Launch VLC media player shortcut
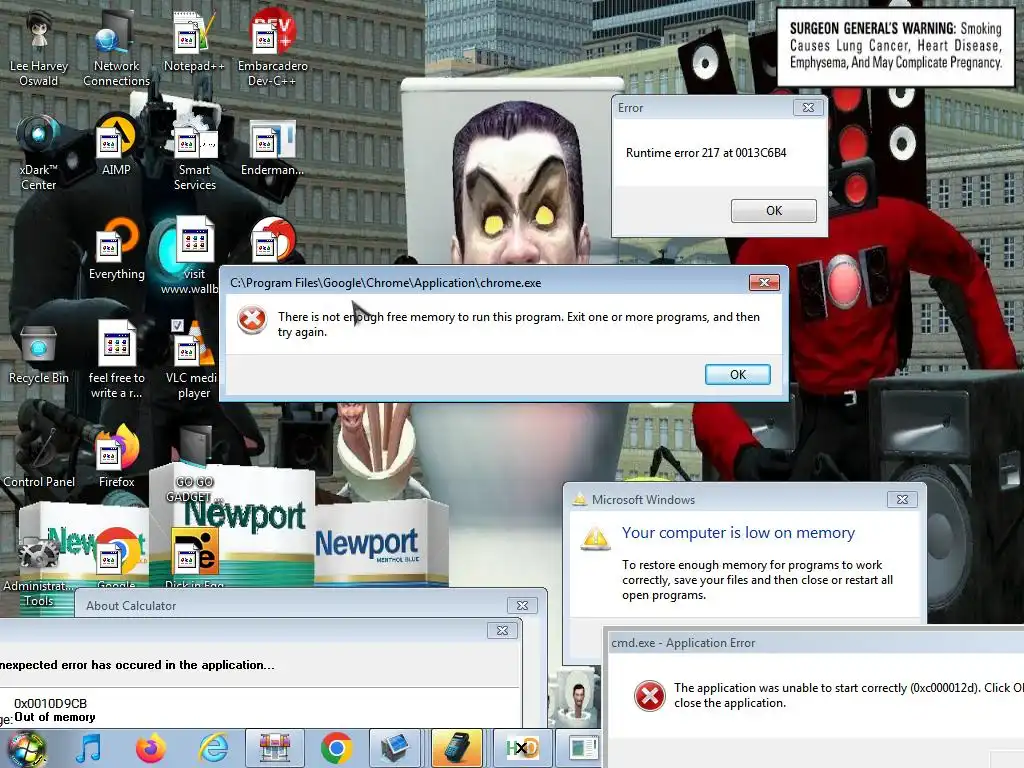This screenshot has width=1024, height=768. 192,360
